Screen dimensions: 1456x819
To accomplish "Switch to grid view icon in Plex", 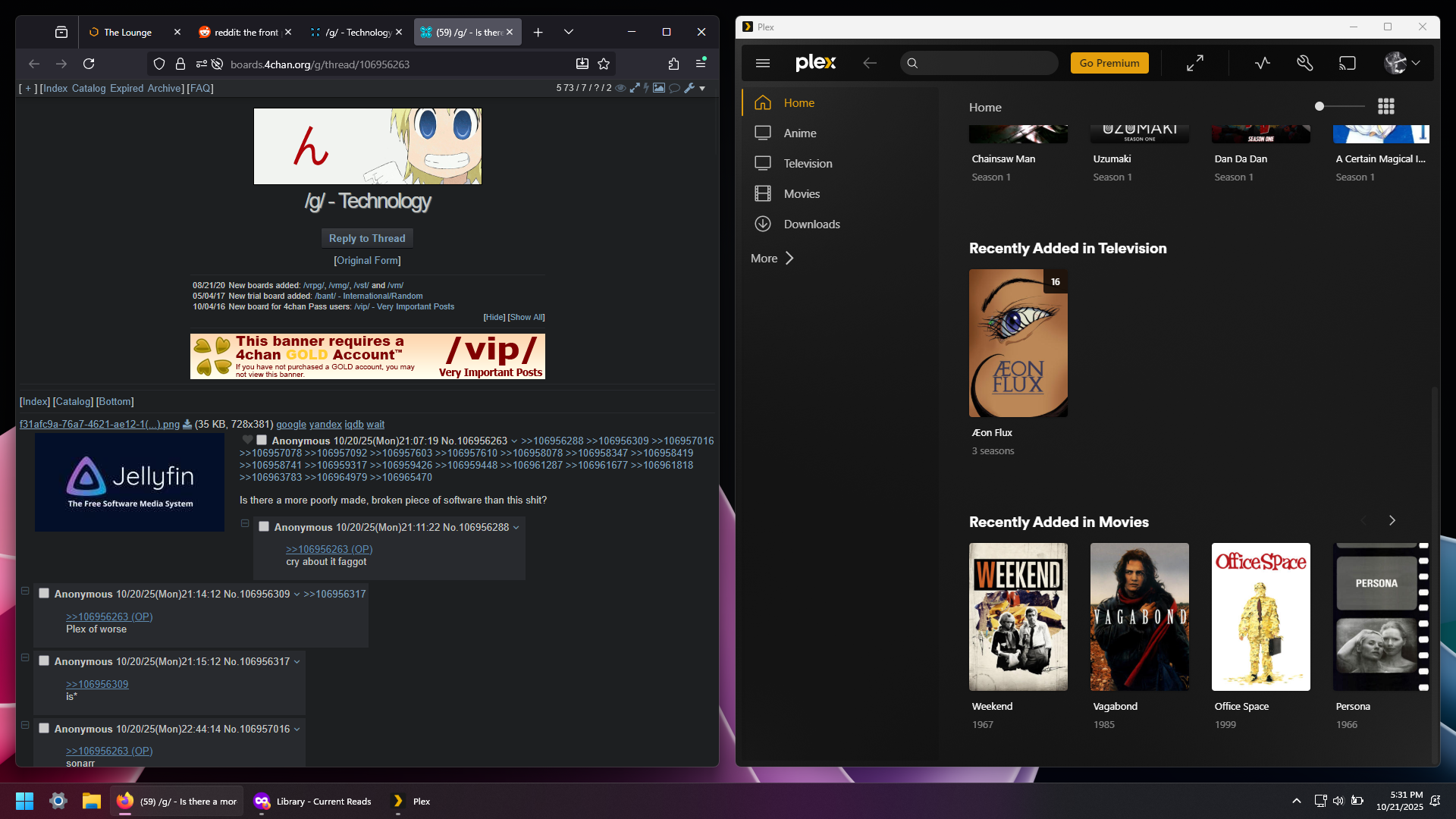I will tap(1386, 107).
